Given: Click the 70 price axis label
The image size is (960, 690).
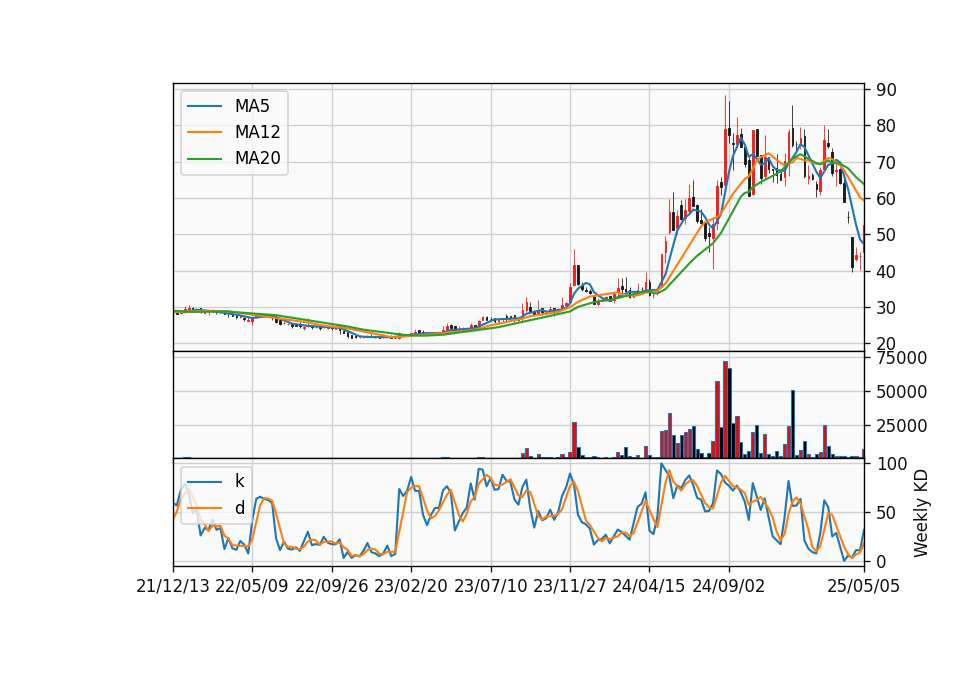Looking at the screenshot, I should click(886, 163).
